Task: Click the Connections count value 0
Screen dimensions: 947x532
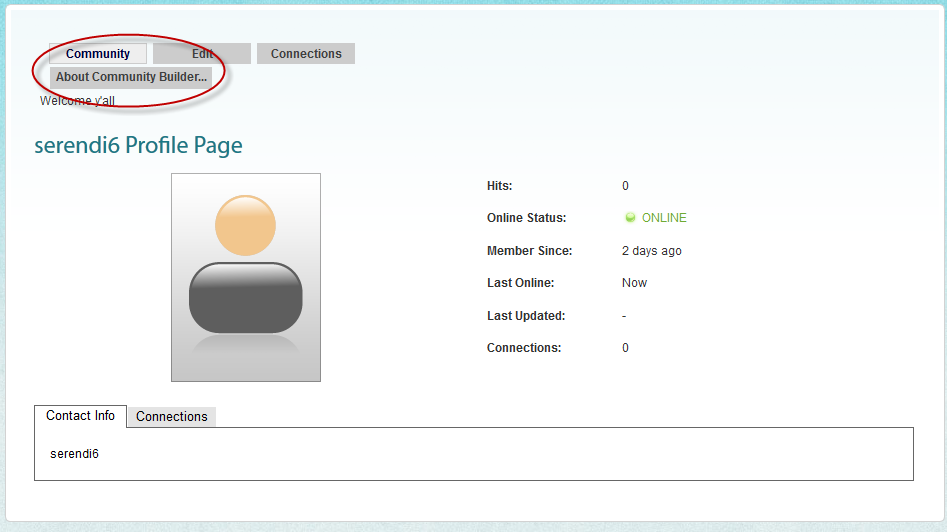Action: coord(625,348)
